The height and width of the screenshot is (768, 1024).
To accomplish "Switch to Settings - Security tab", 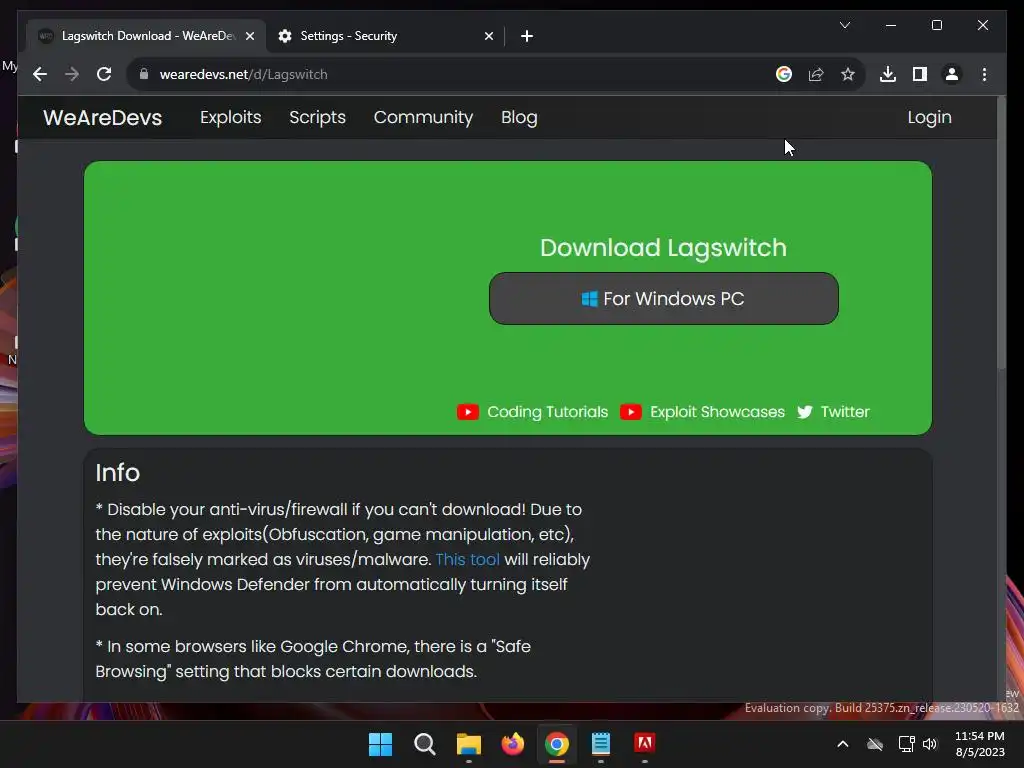I will tap(385, 36).
